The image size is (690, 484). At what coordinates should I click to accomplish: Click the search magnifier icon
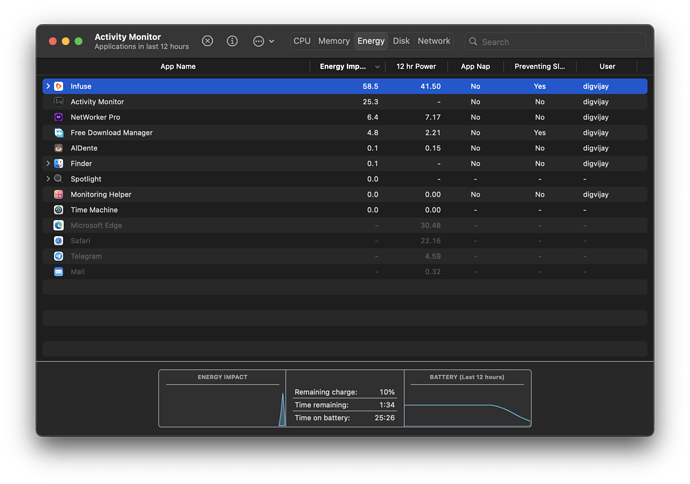pos(473,41)
